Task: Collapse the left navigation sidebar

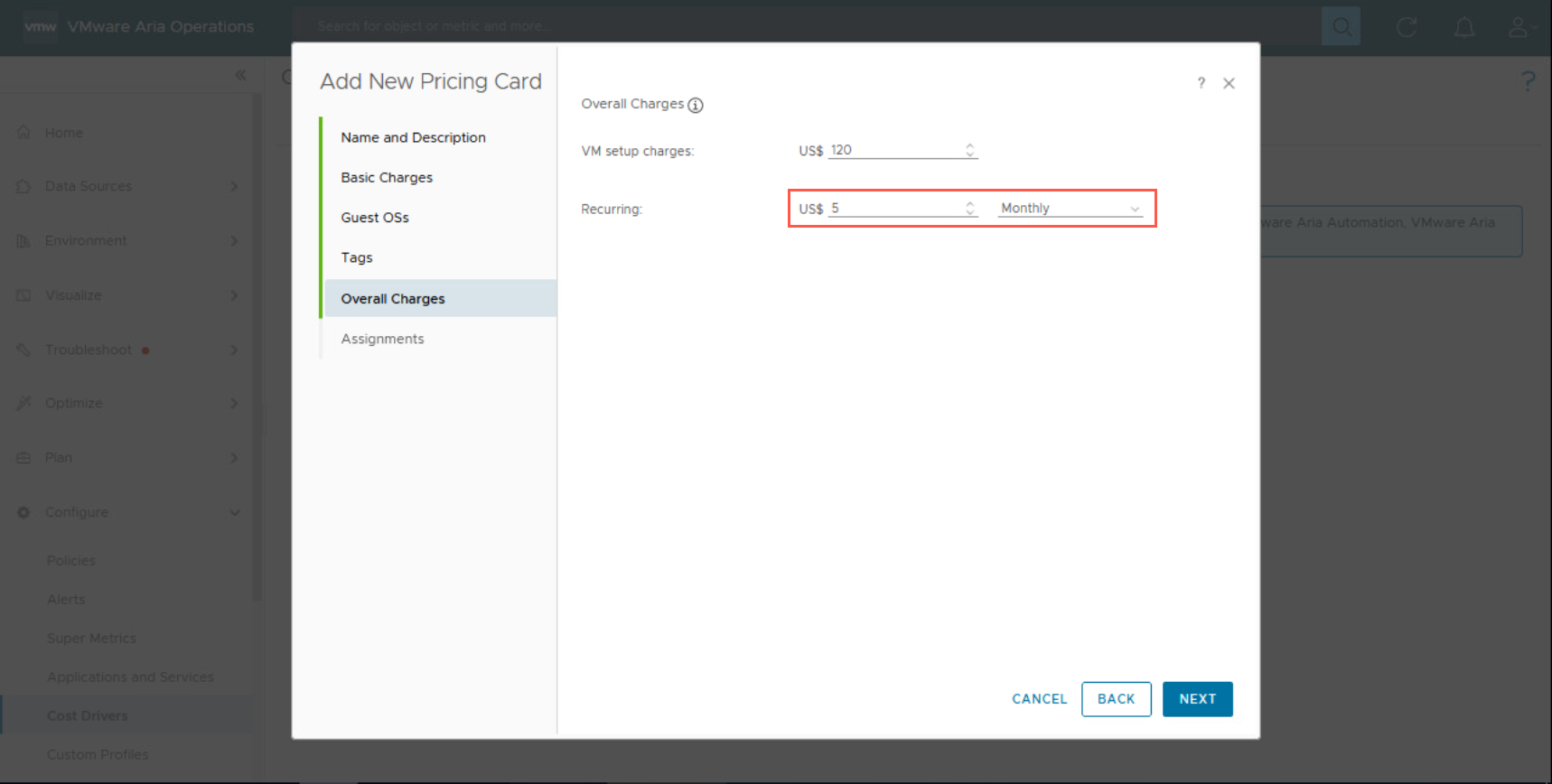Action: coord(240,75)
